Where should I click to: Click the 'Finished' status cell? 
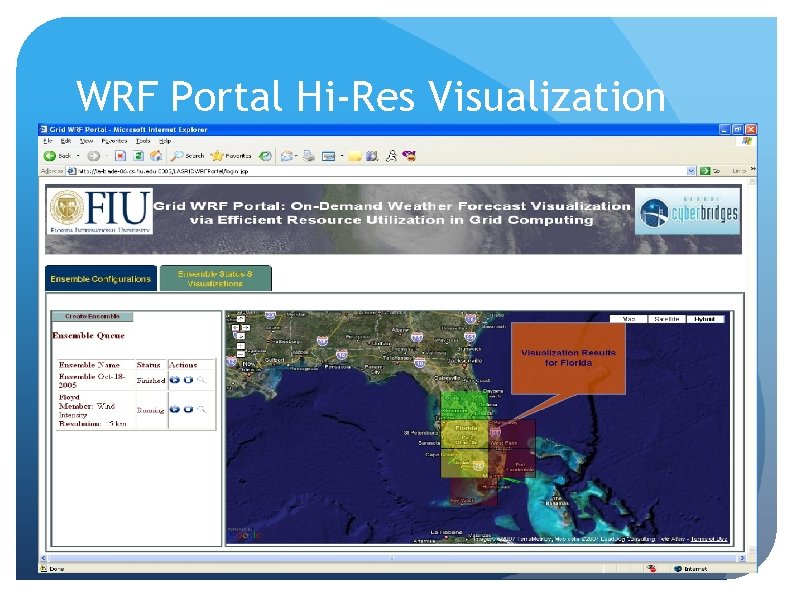(151, 380)
